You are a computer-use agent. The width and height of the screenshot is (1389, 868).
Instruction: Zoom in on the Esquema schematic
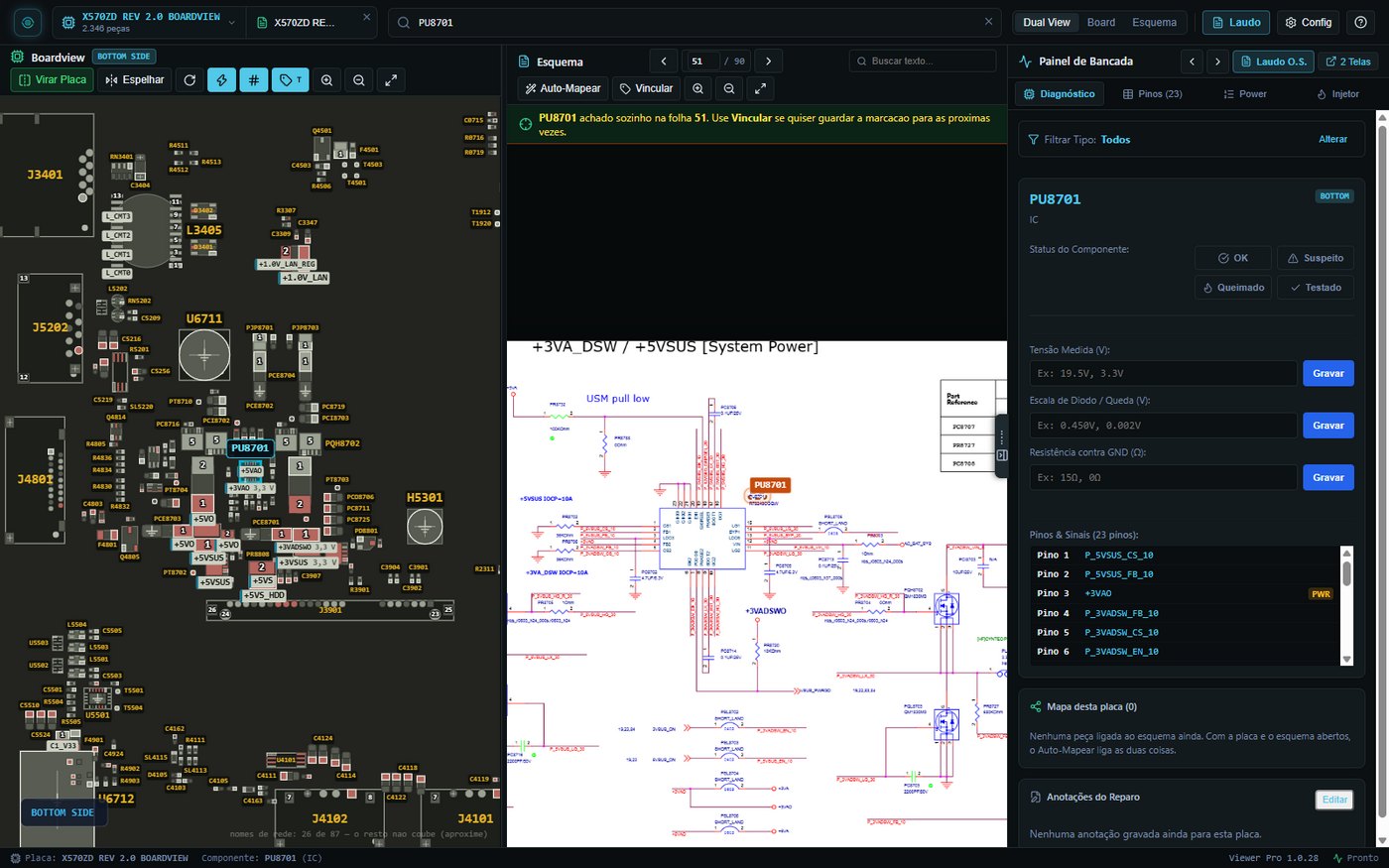pos(698,88)
